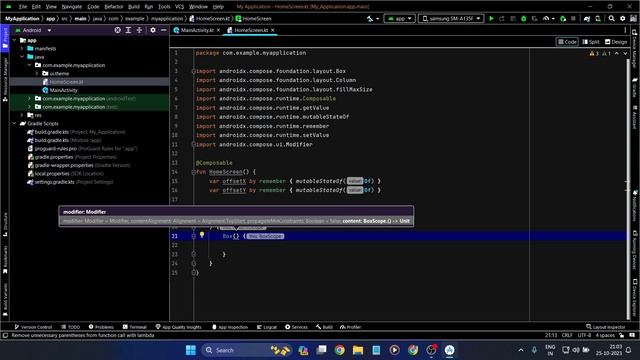Switch editor to Design view
640x360 pixels.
[616, 42]
